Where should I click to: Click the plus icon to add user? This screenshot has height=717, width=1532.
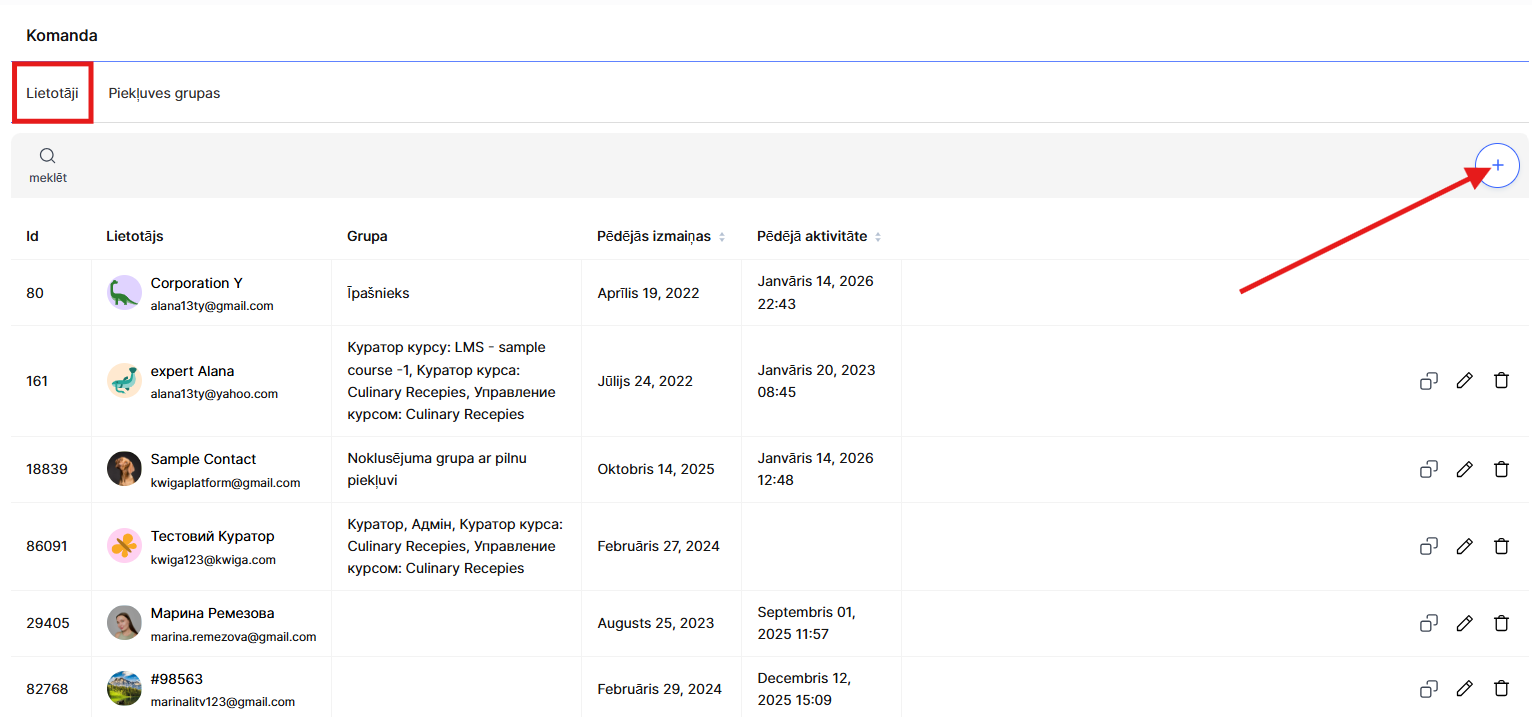[x=1497, y=166]
